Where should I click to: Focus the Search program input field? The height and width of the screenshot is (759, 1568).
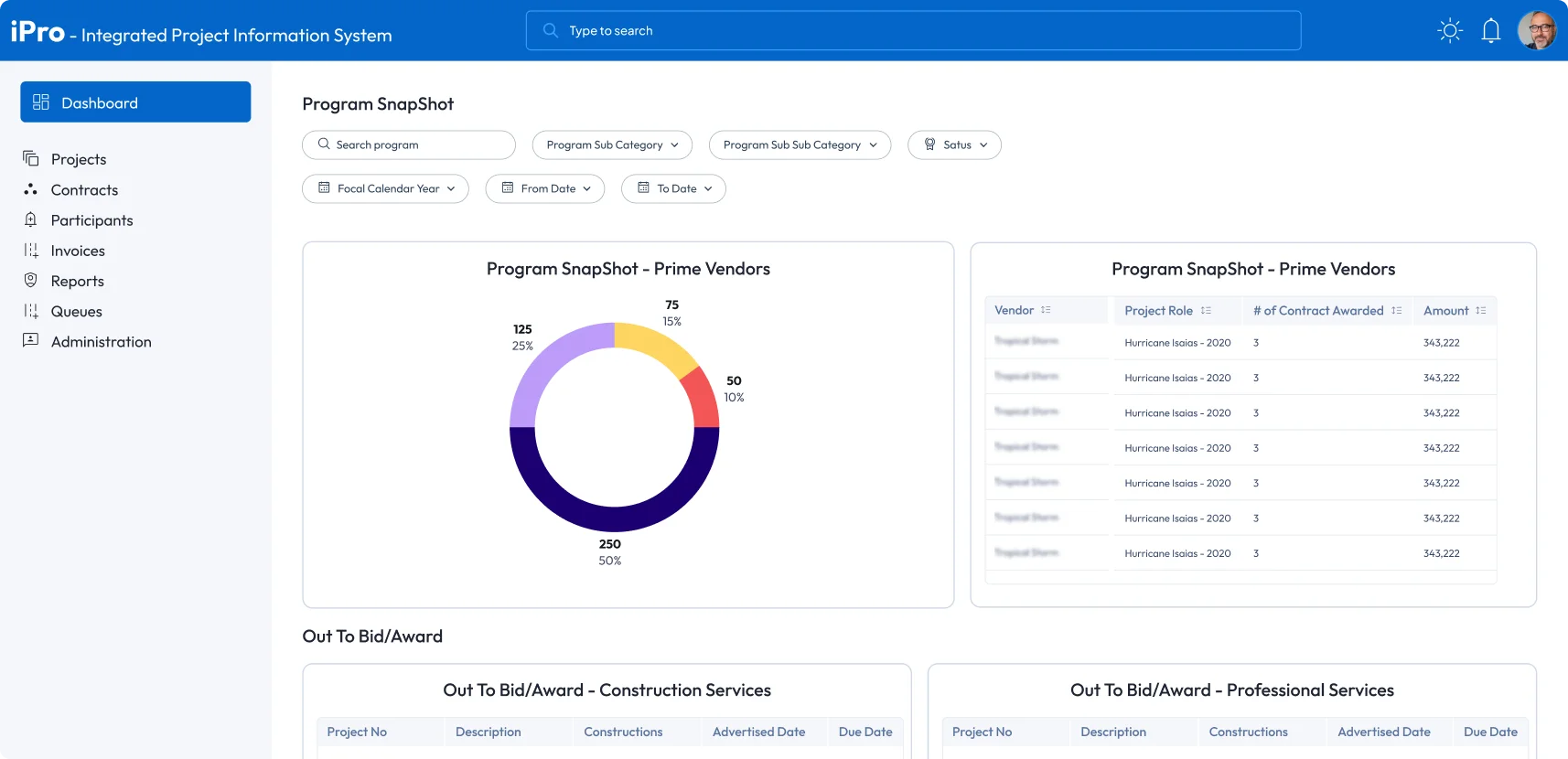coord(409,144)
